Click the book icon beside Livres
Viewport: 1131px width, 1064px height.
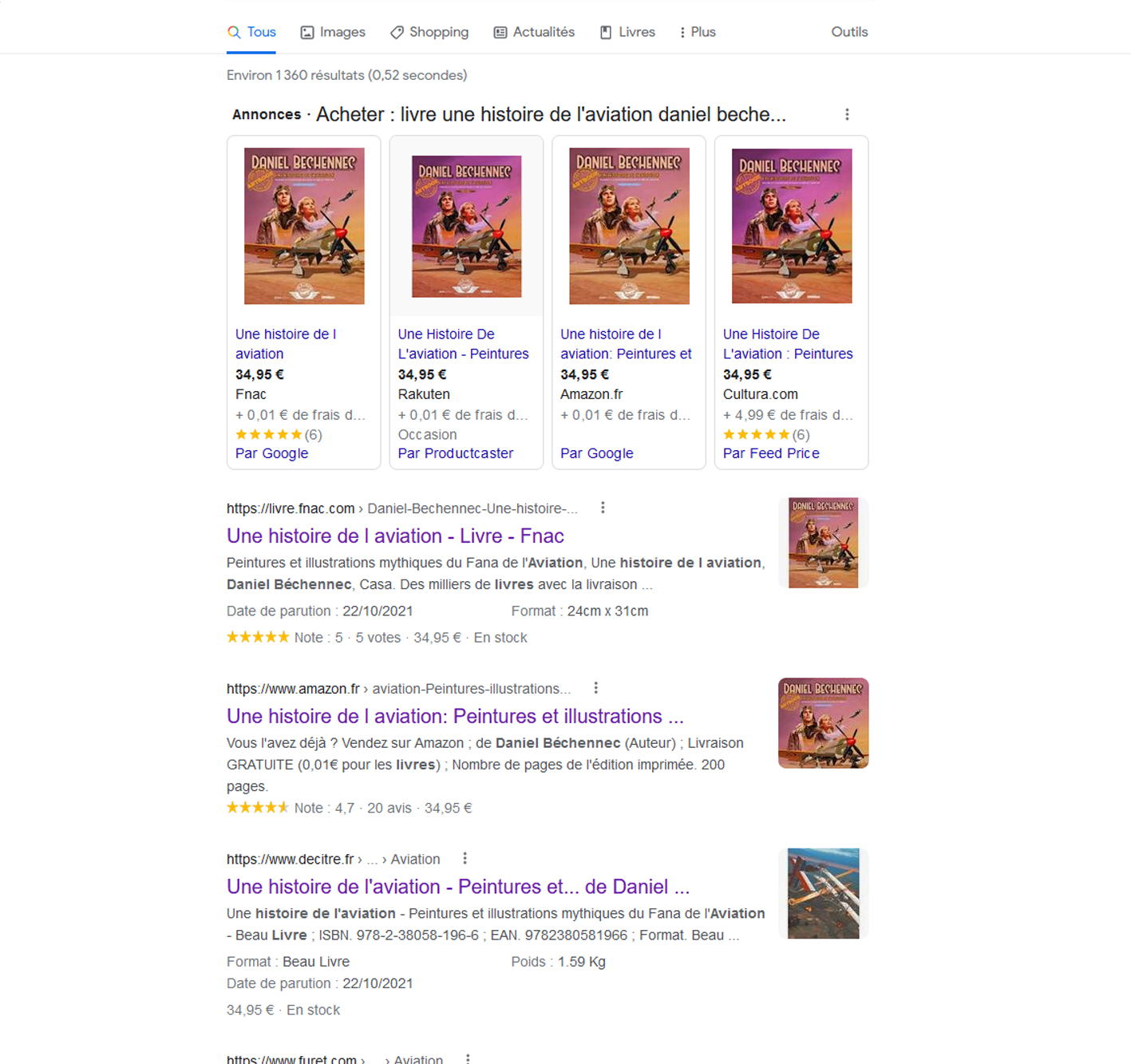click(x=606, y=32)
